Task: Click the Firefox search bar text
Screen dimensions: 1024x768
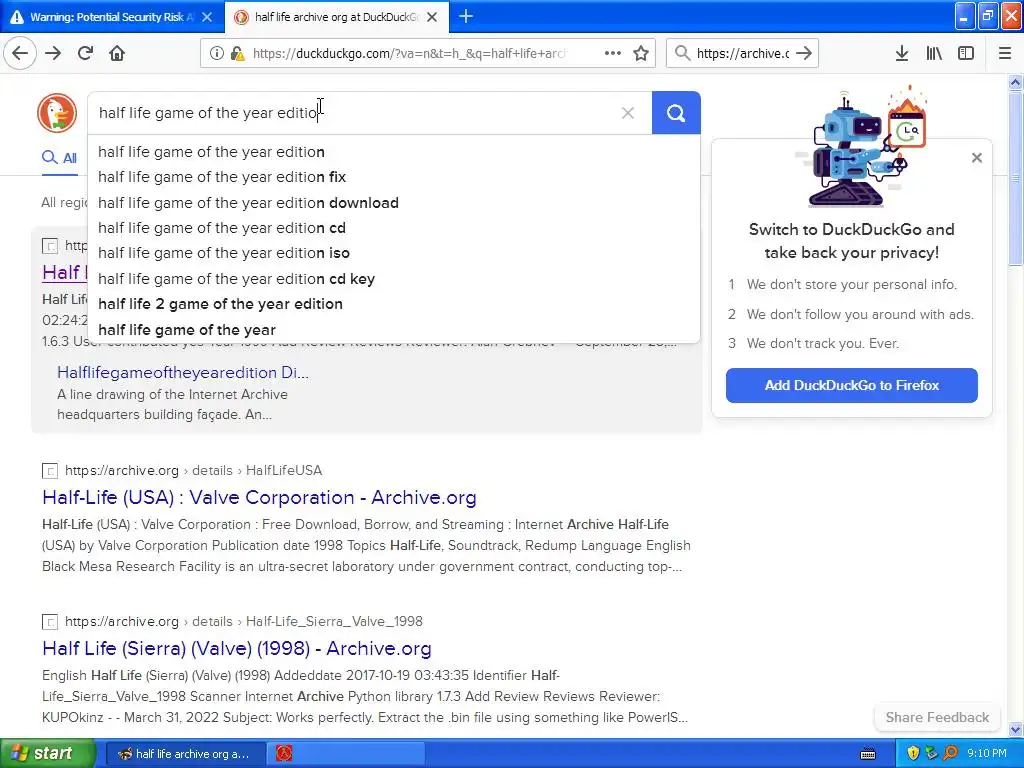Action: point(743,54)
